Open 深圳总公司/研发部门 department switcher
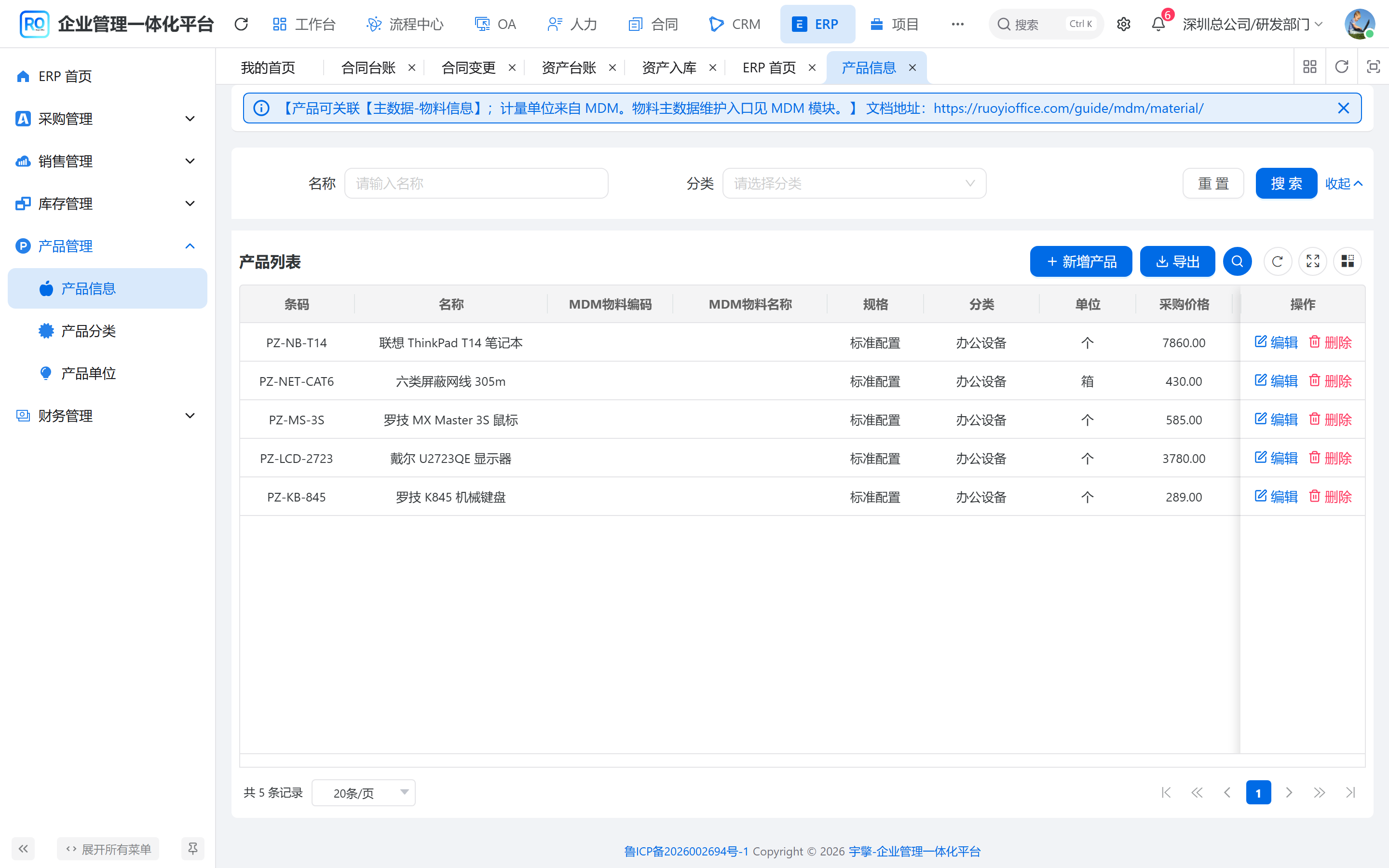 1253,24
